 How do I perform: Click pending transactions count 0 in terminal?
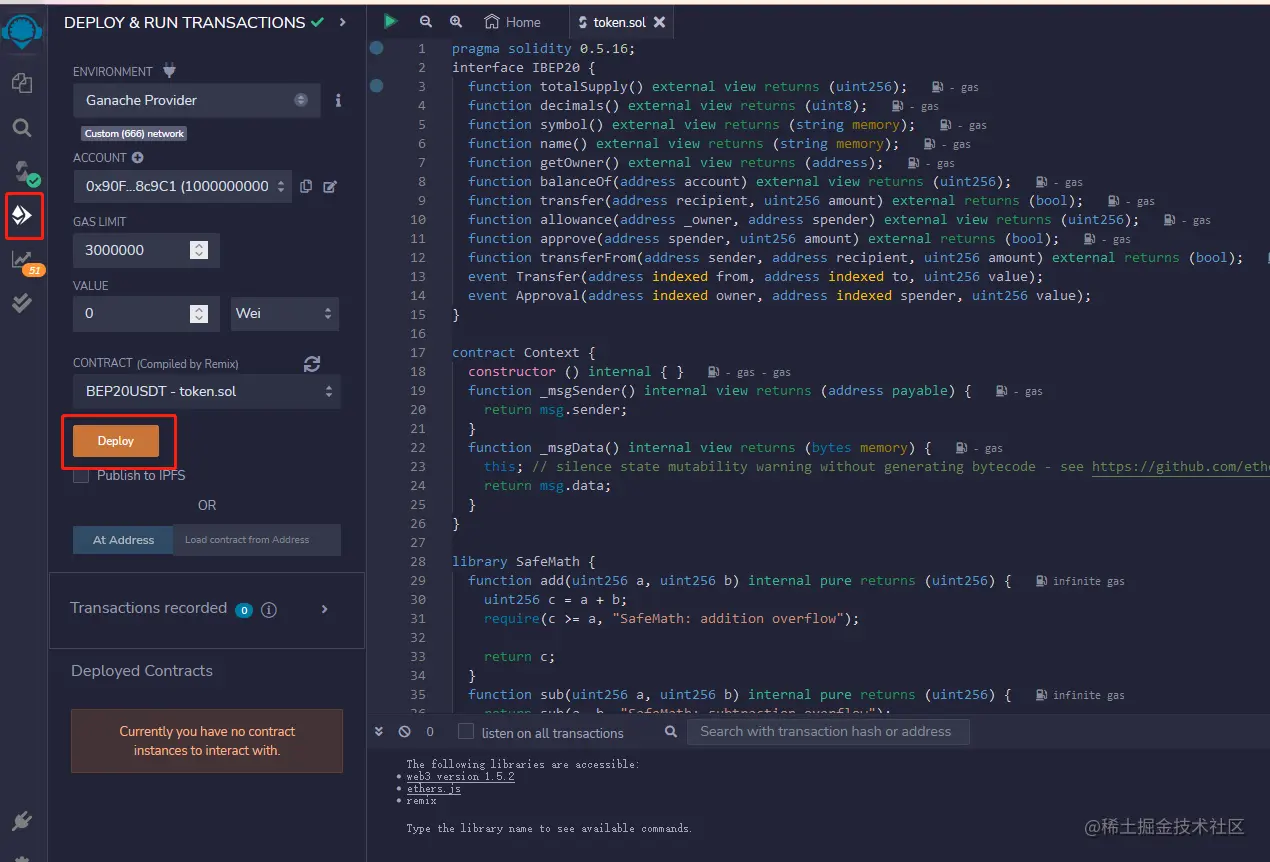tap(430, 732)
